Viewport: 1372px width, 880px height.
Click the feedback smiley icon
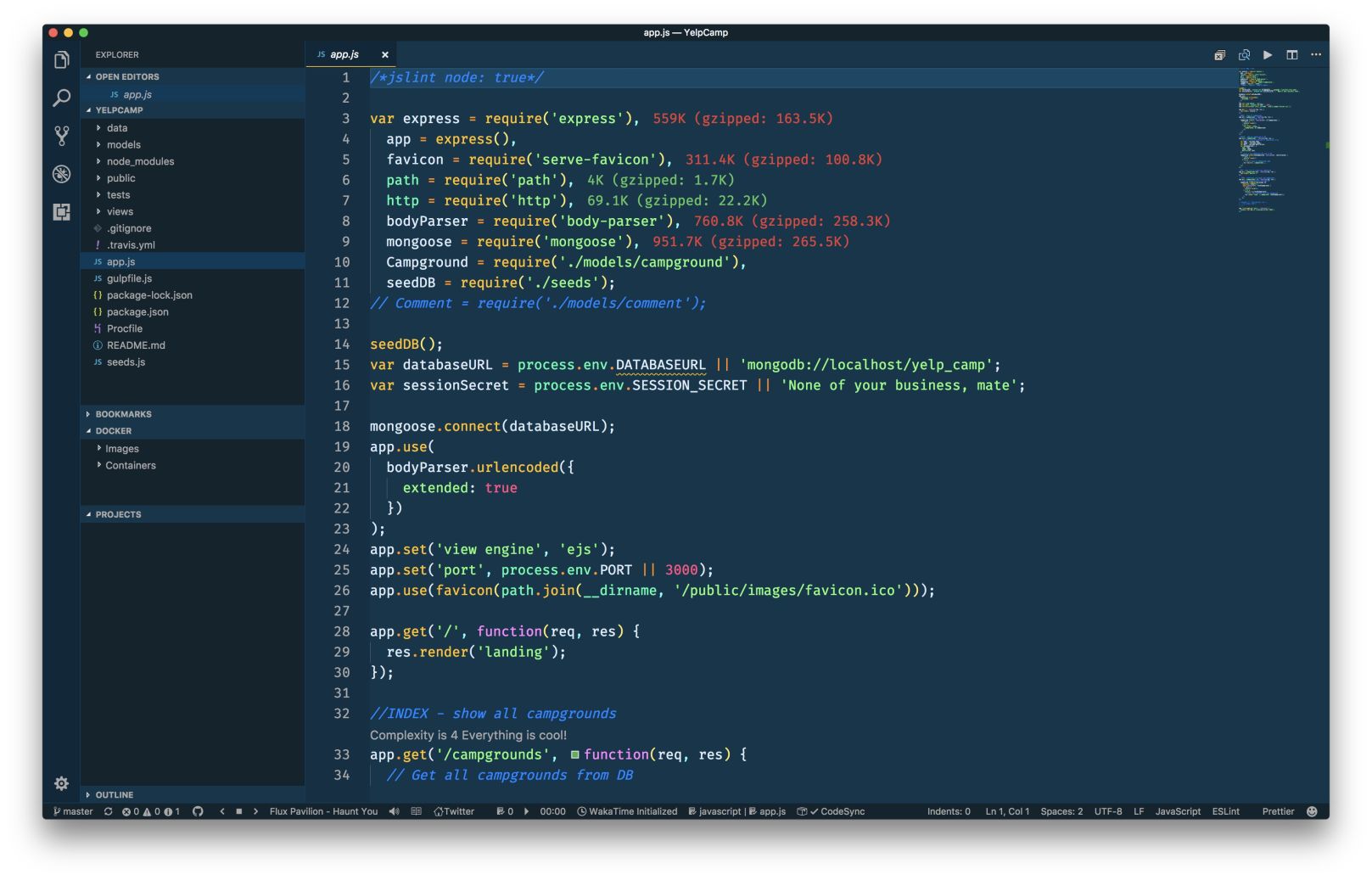[x=1312, y=811]
